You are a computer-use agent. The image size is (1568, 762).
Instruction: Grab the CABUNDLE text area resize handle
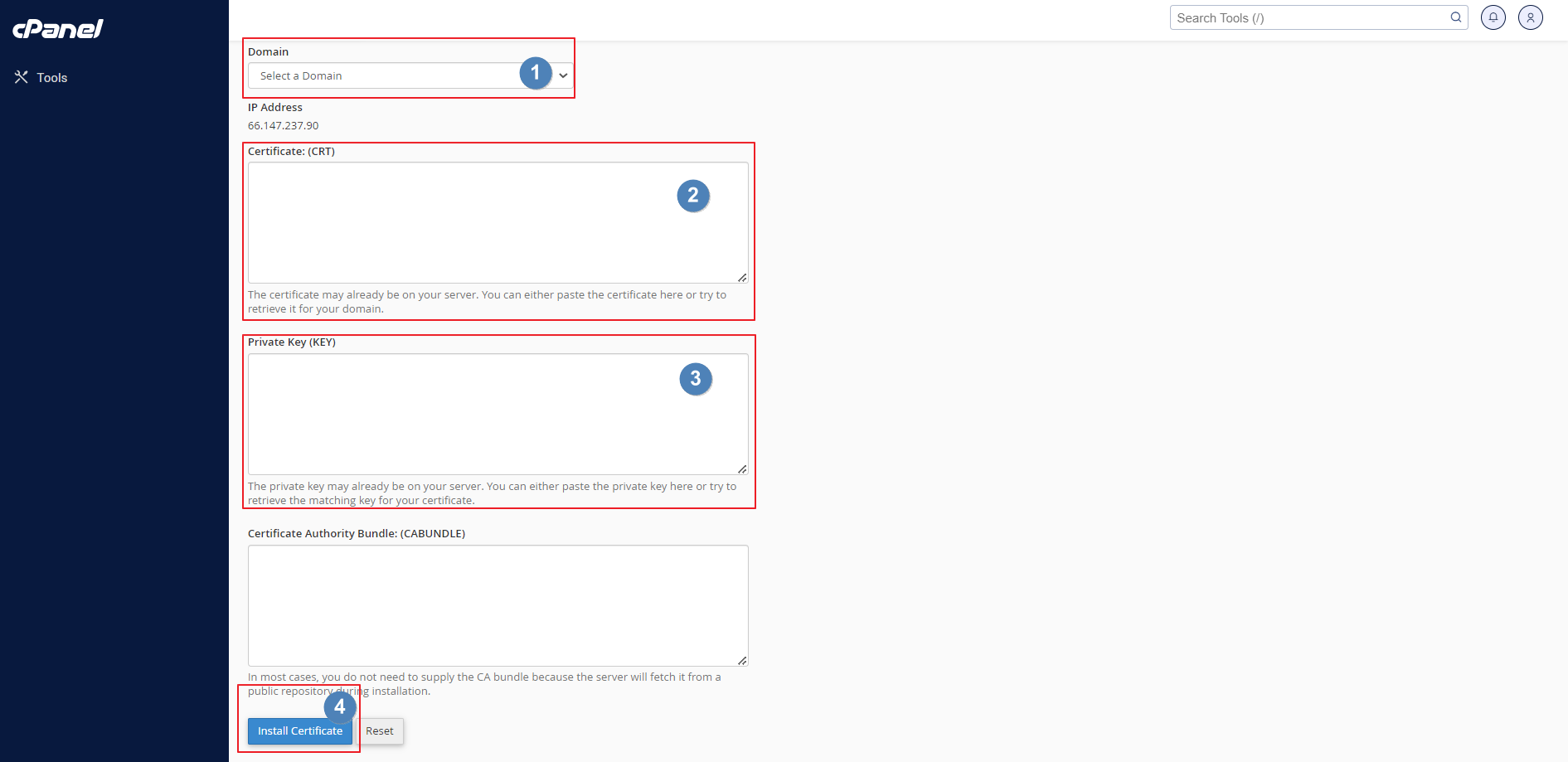[742, 660]
